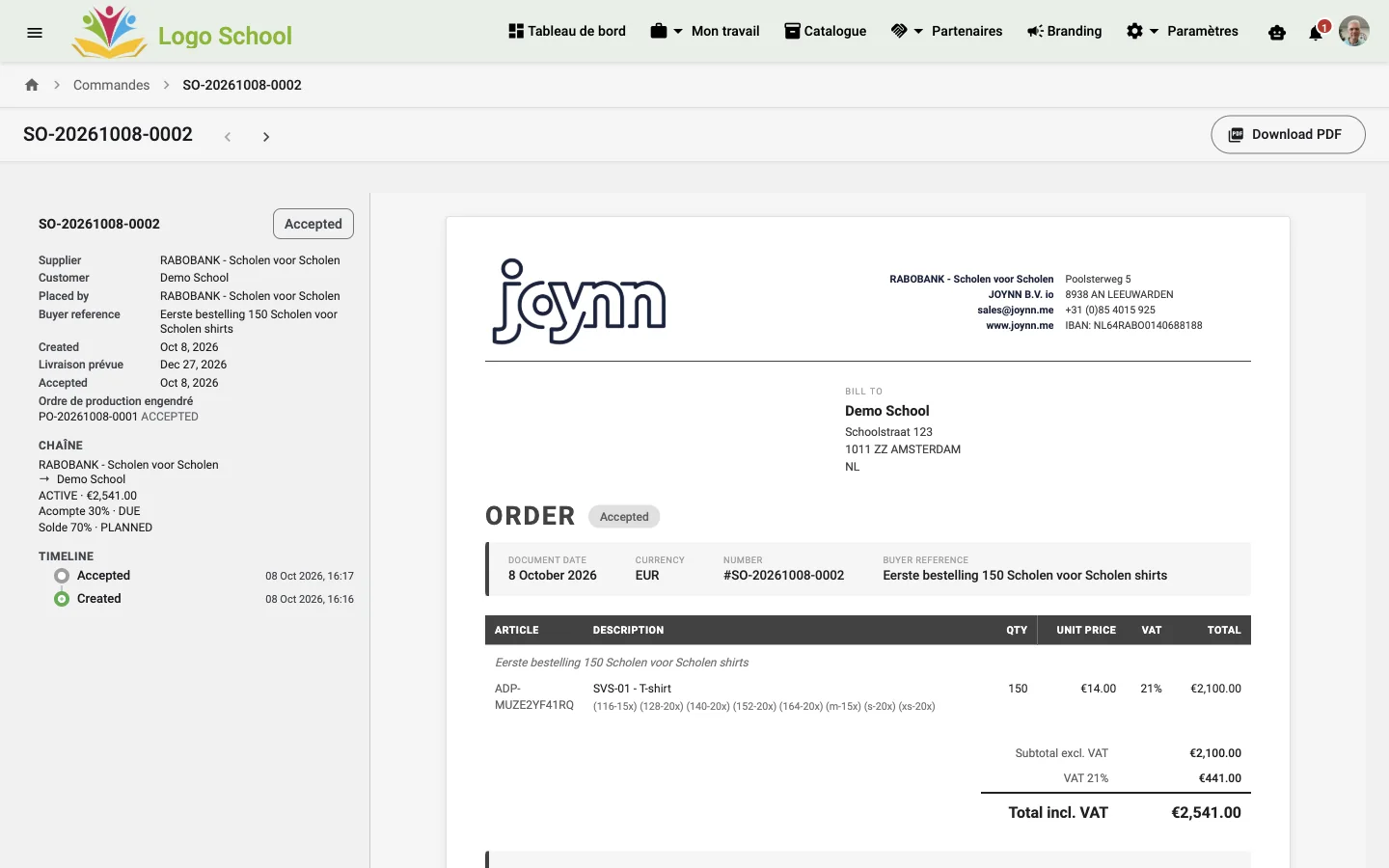The width and height of the screenshot is (1389, 868).
Task: Go to Commandes breadcrumb link
Action: point(111,85)
